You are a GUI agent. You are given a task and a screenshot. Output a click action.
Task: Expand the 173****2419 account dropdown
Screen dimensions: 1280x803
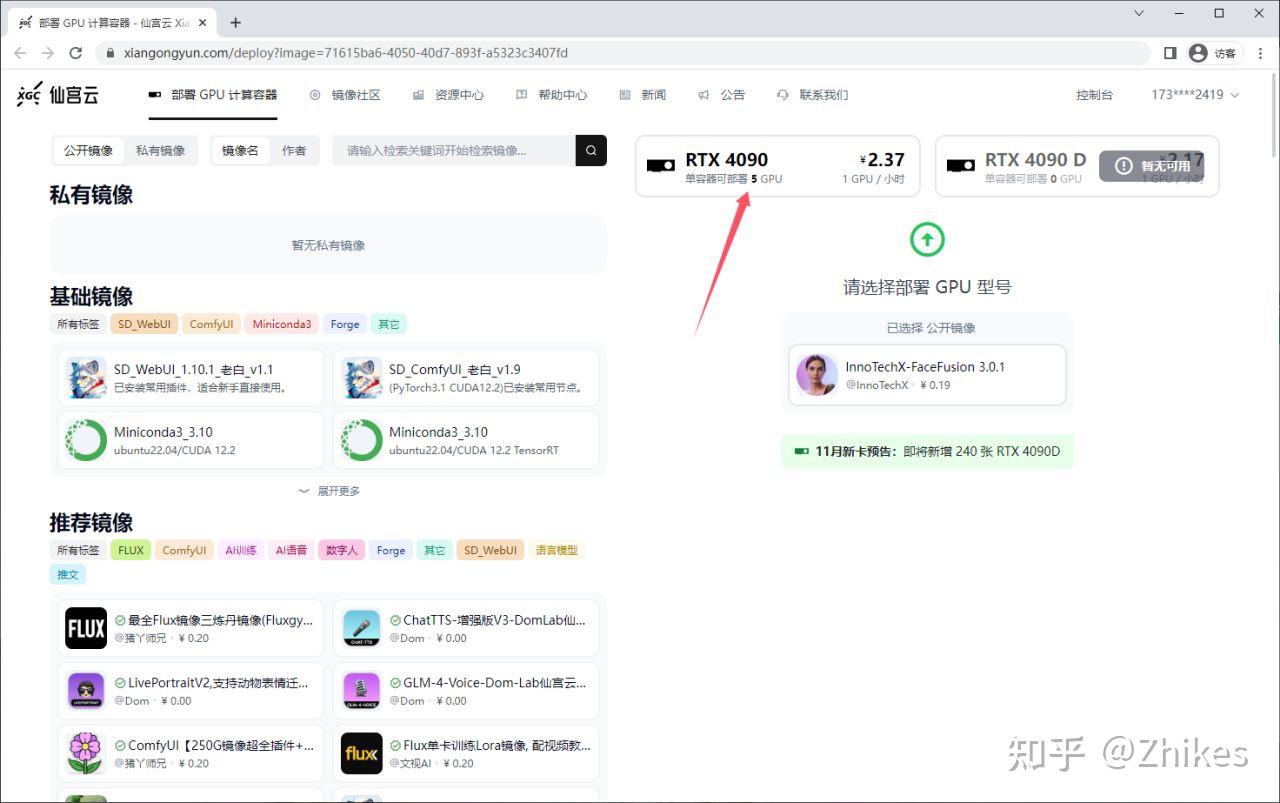[1195, 95]
